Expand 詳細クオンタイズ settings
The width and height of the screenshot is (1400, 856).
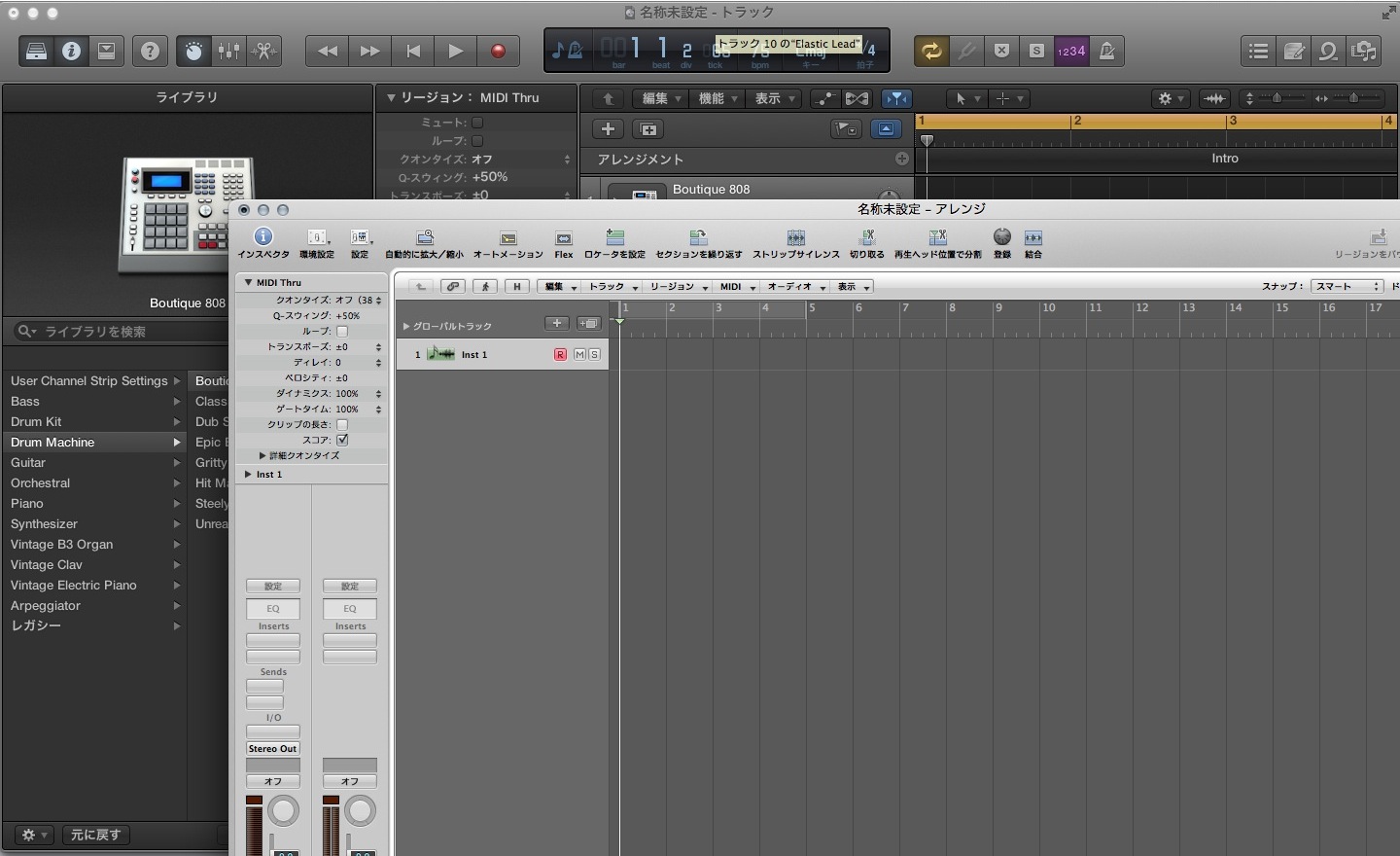point(262,456)
